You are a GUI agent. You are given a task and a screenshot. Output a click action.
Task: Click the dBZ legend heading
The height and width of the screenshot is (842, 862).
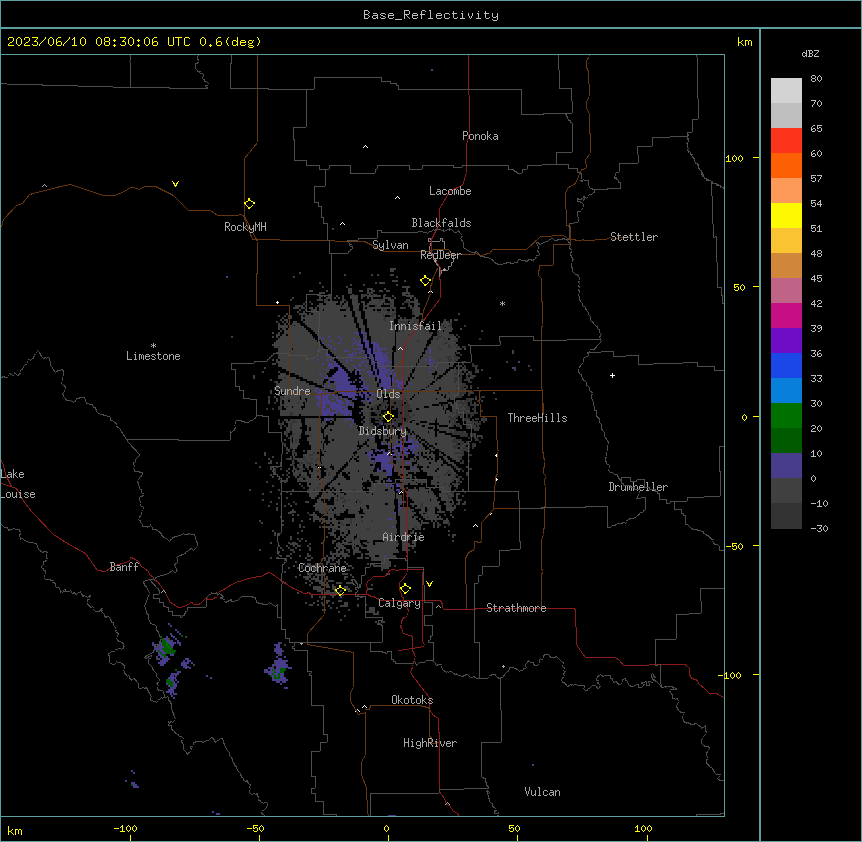810,53
